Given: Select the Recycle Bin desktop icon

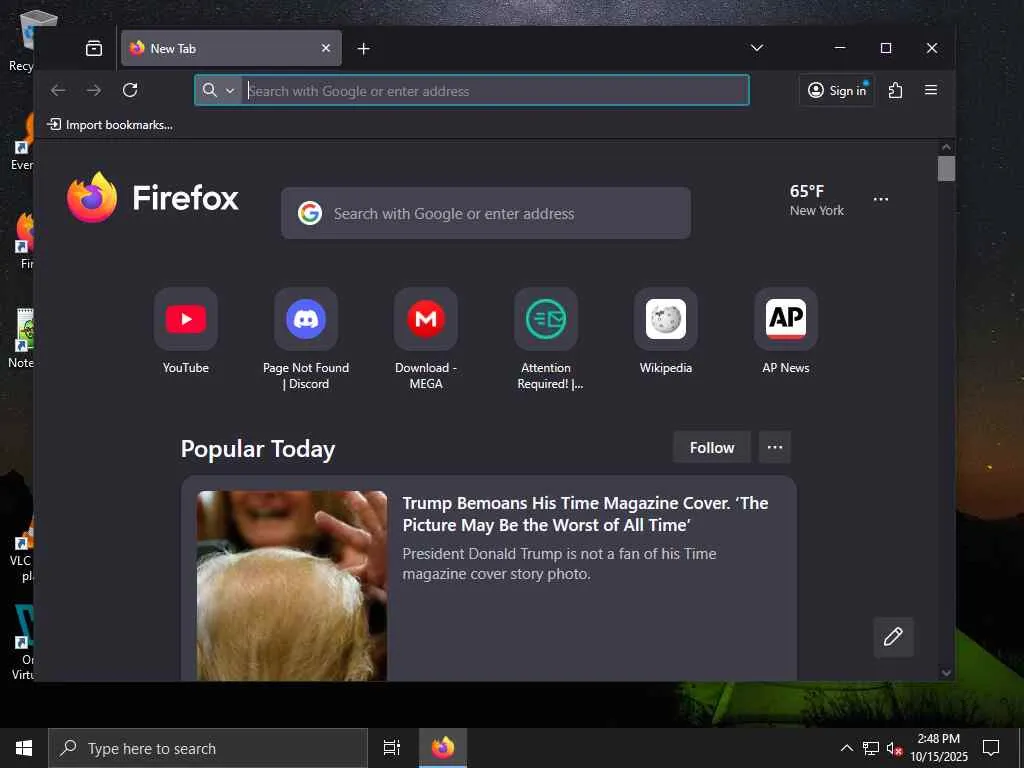Looking at the screenshot, I should tap(25, 40).
